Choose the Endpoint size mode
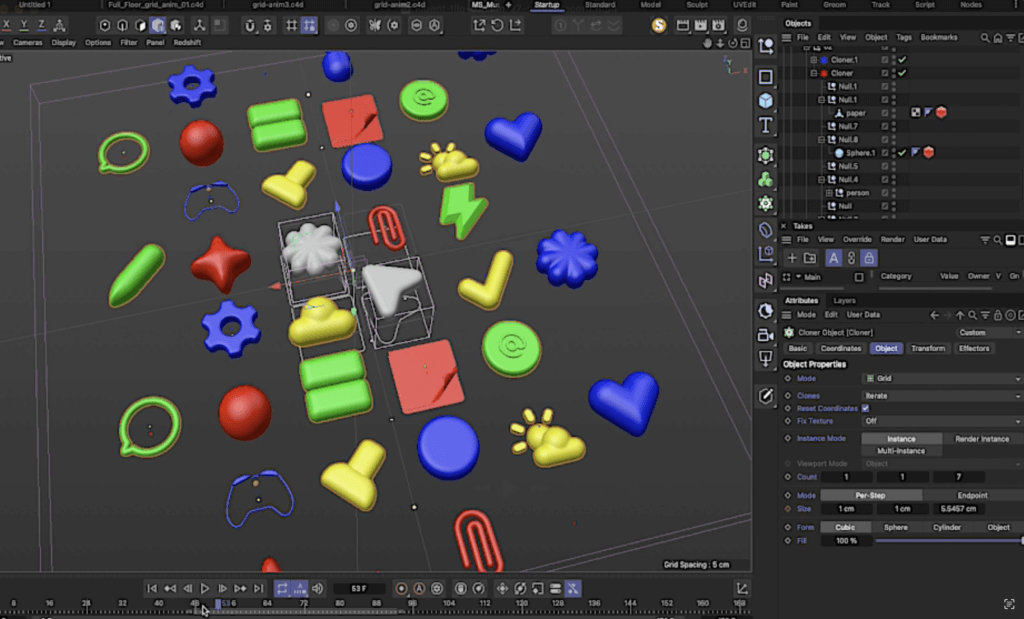This screenshot has height=619, width=1024. 972,495
